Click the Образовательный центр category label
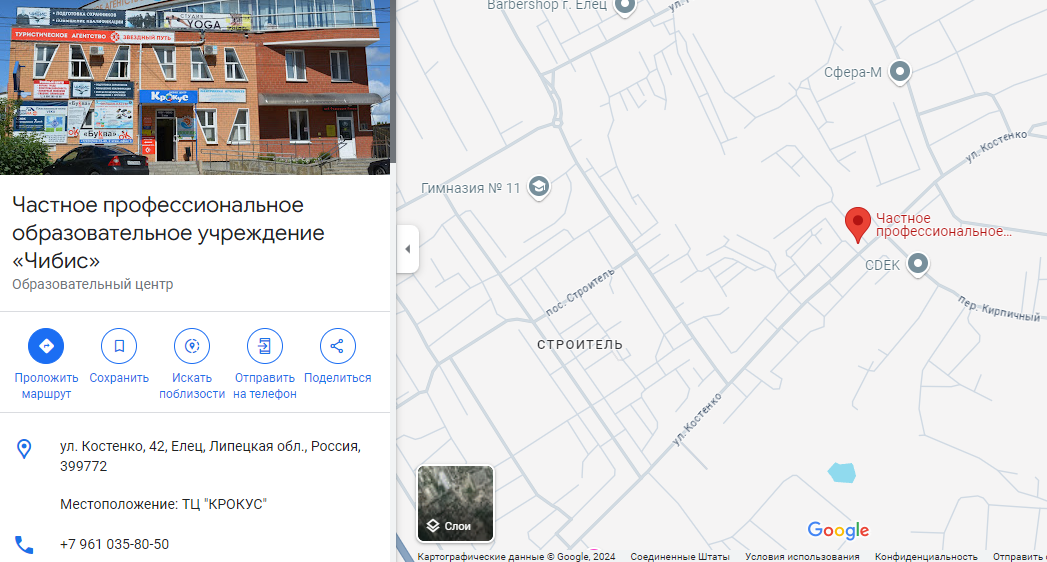The width and height of the screenshot is (1047, 562). click(93, 284)
